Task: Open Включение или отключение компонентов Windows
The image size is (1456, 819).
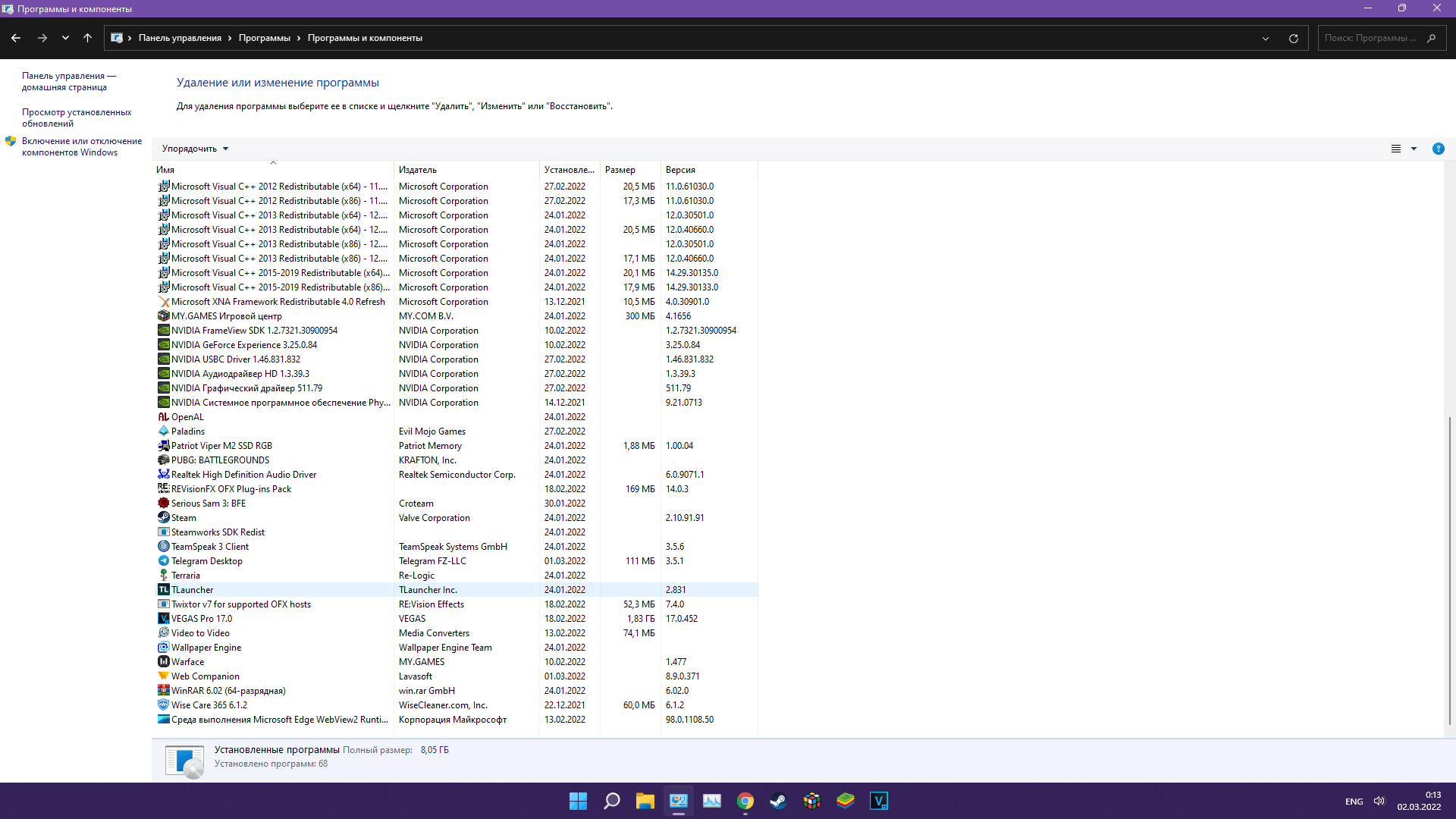Action: point(82,146)
